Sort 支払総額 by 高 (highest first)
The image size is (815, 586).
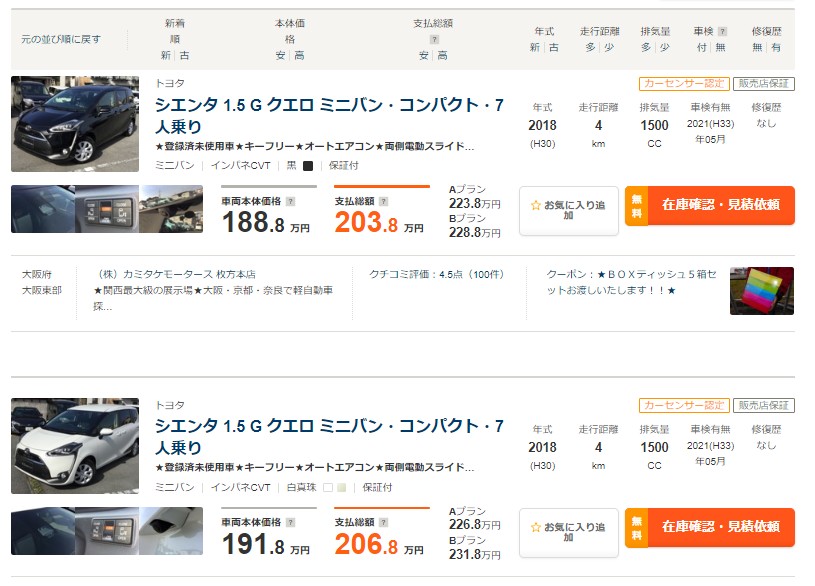[x=442, y=55]
